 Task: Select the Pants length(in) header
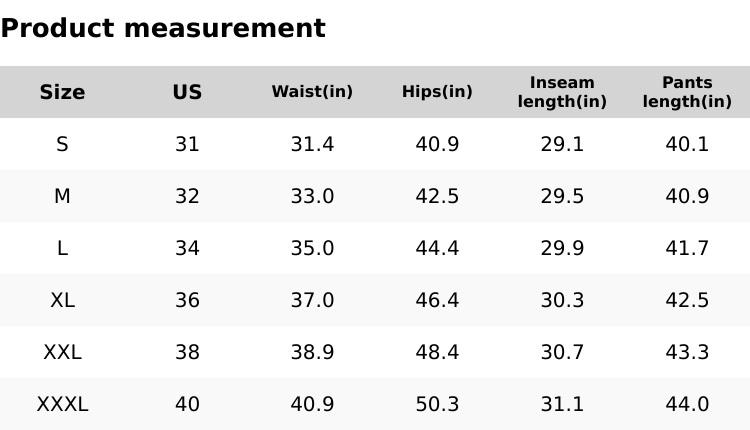(687, 92)
